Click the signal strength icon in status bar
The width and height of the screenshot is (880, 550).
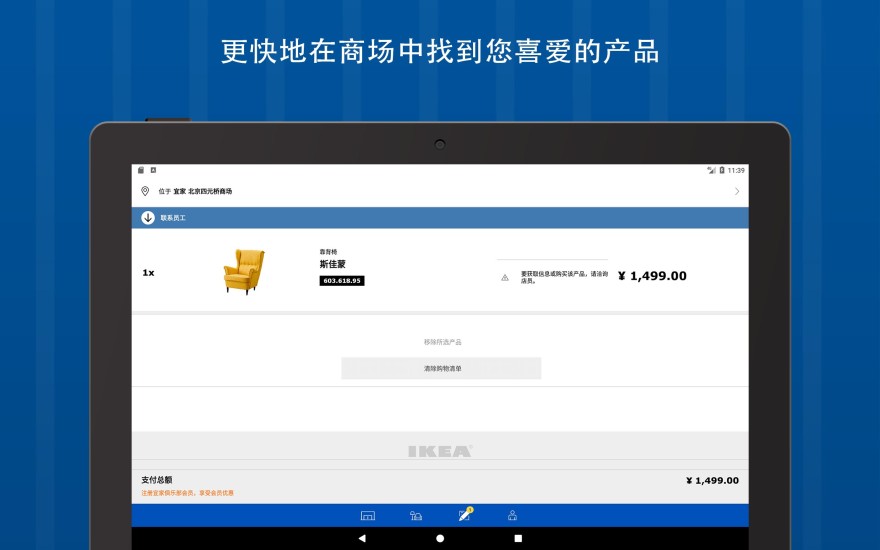tap(712, 170)
